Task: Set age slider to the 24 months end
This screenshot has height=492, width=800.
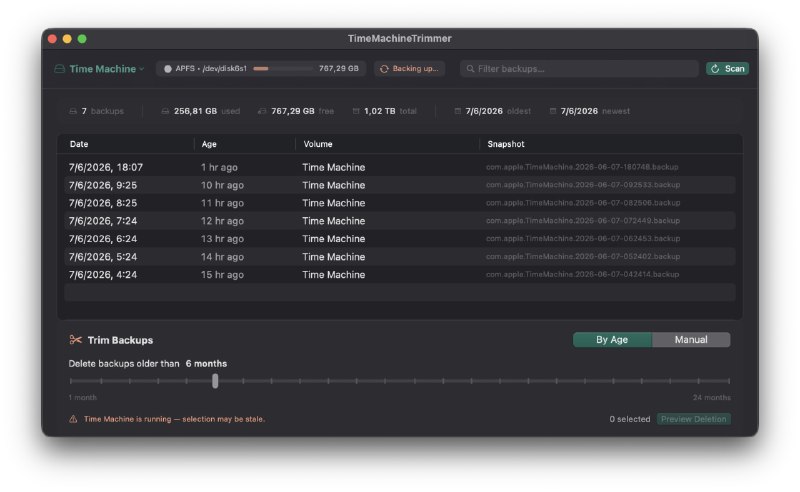Action: [x=729, y=381]
